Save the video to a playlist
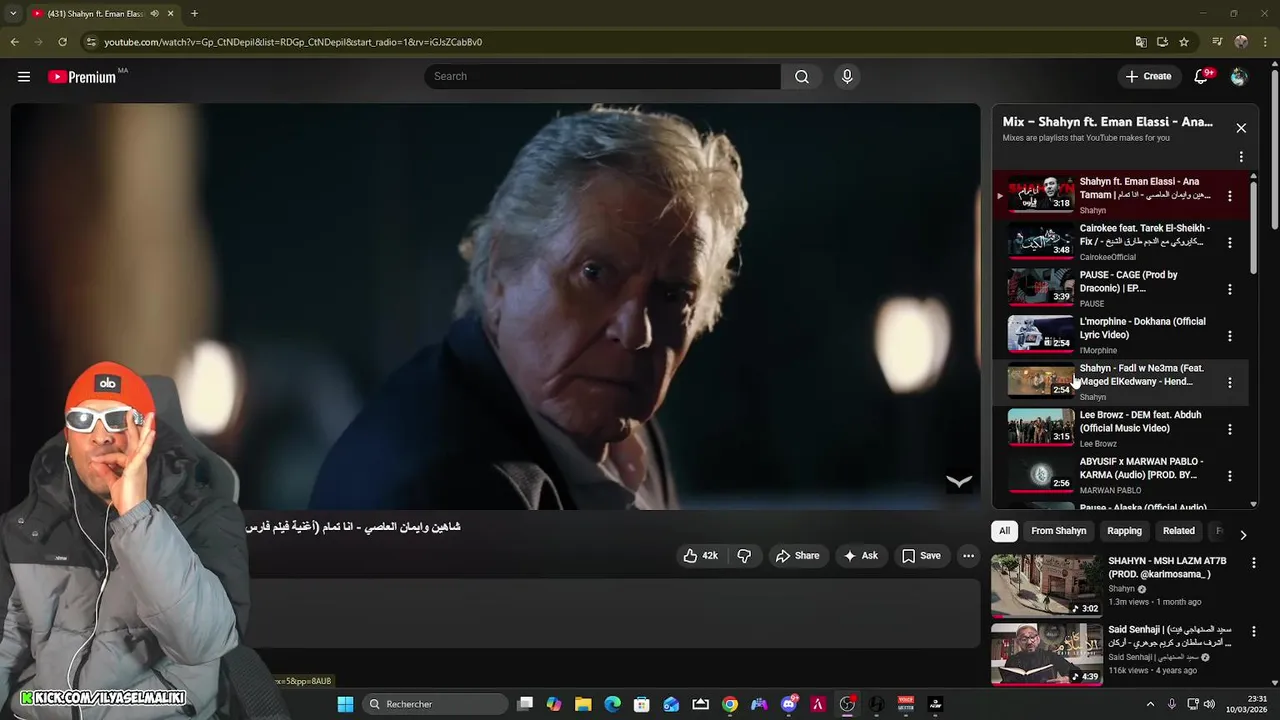 point(921,556)
